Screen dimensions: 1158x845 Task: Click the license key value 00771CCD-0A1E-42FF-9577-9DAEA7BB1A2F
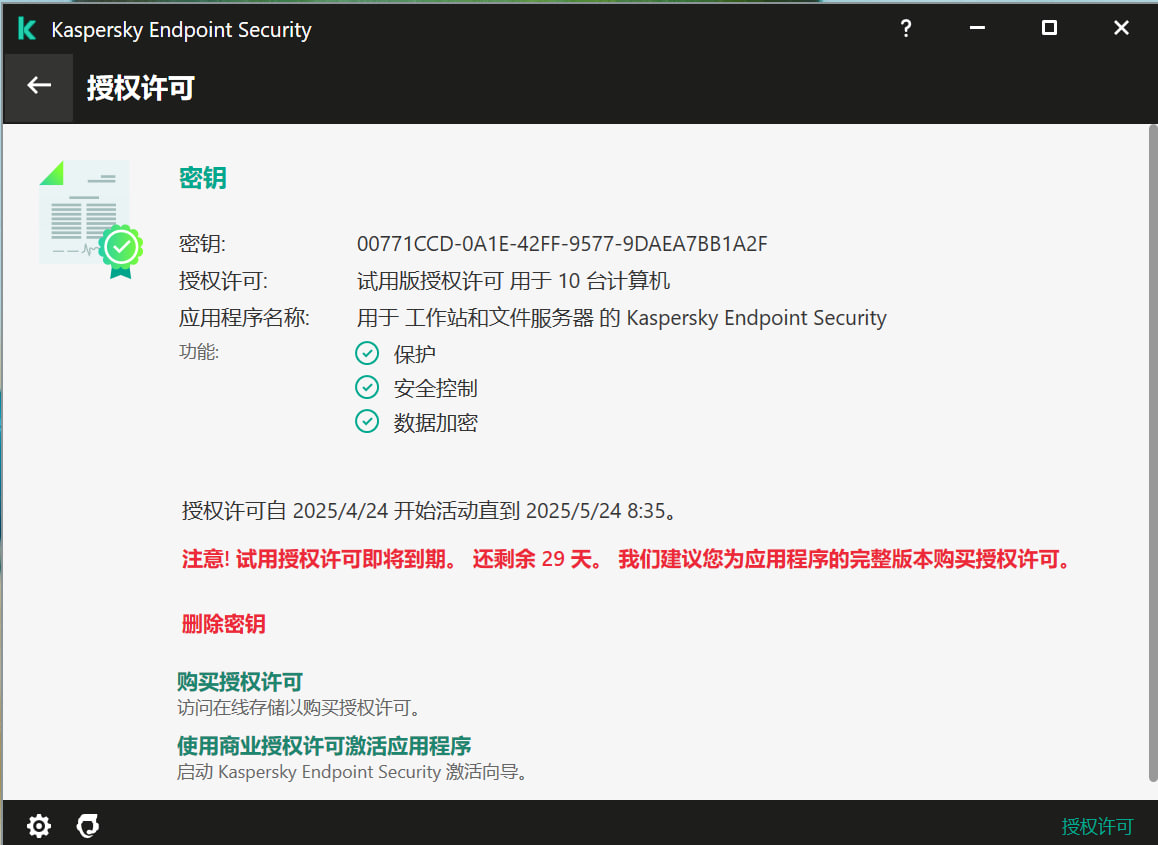[562, 244]
